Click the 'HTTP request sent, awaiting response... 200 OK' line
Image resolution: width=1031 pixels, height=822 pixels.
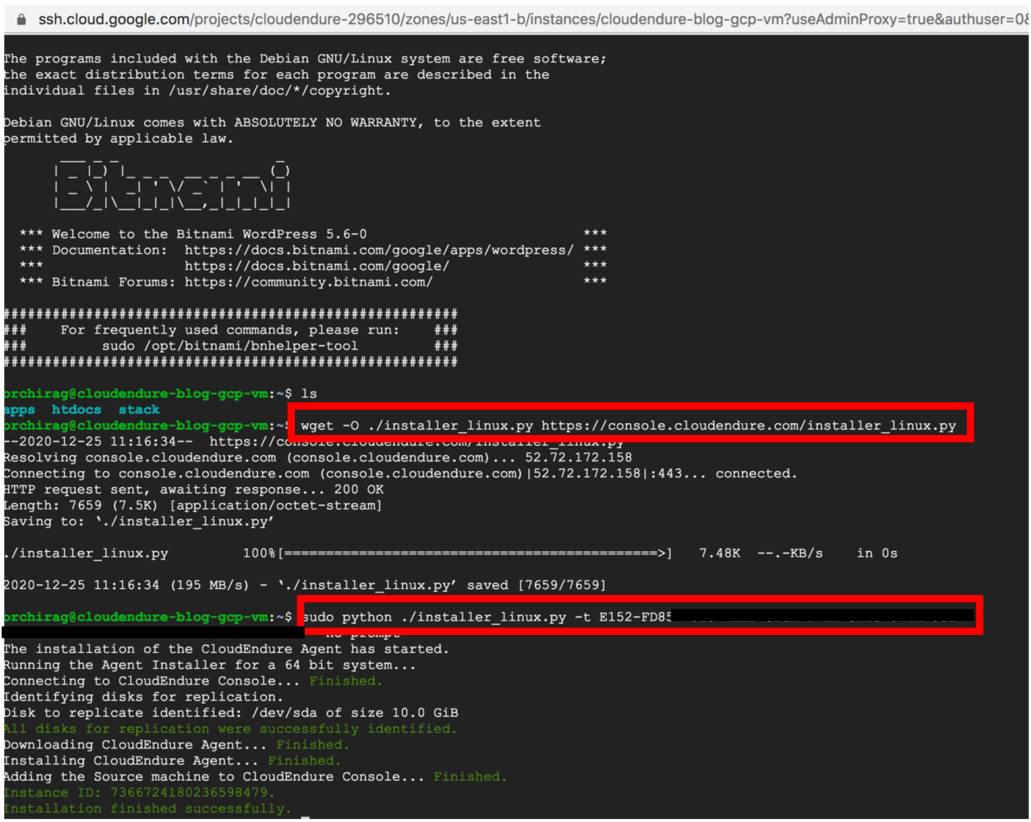tap(193, 489)
